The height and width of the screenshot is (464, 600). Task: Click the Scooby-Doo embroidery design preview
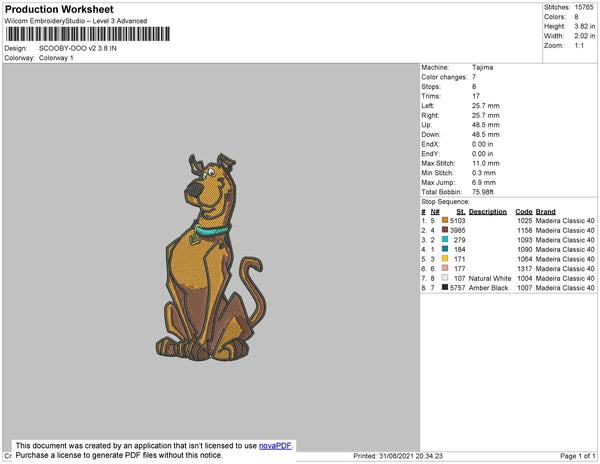[x=210, y=256]
